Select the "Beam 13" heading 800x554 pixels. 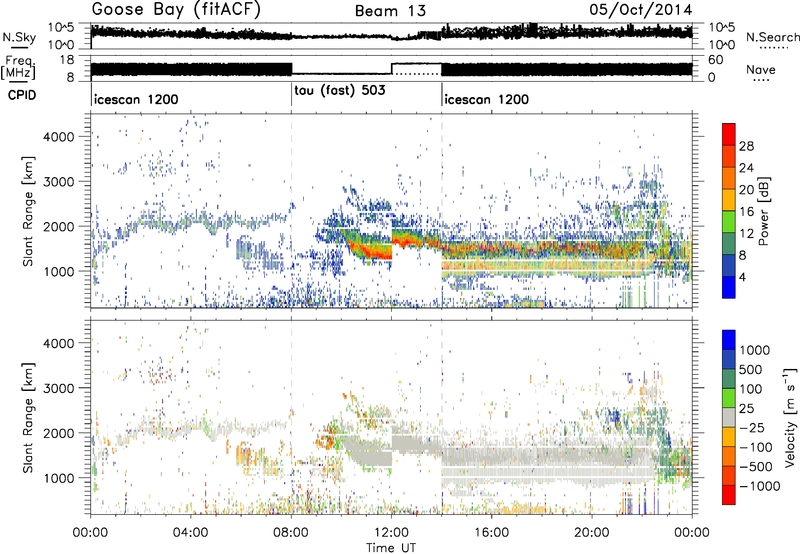(390, 11)
